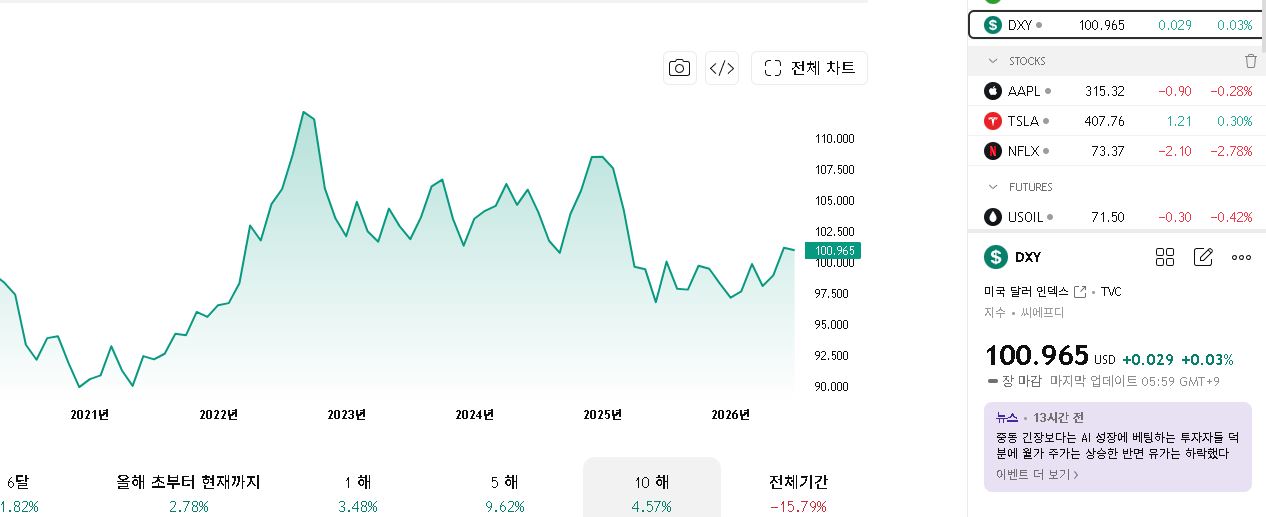The height and width of the screenshot is (517, 1266).
Task: Click the TVC exchange label
Action: [x=1111, y=292]
